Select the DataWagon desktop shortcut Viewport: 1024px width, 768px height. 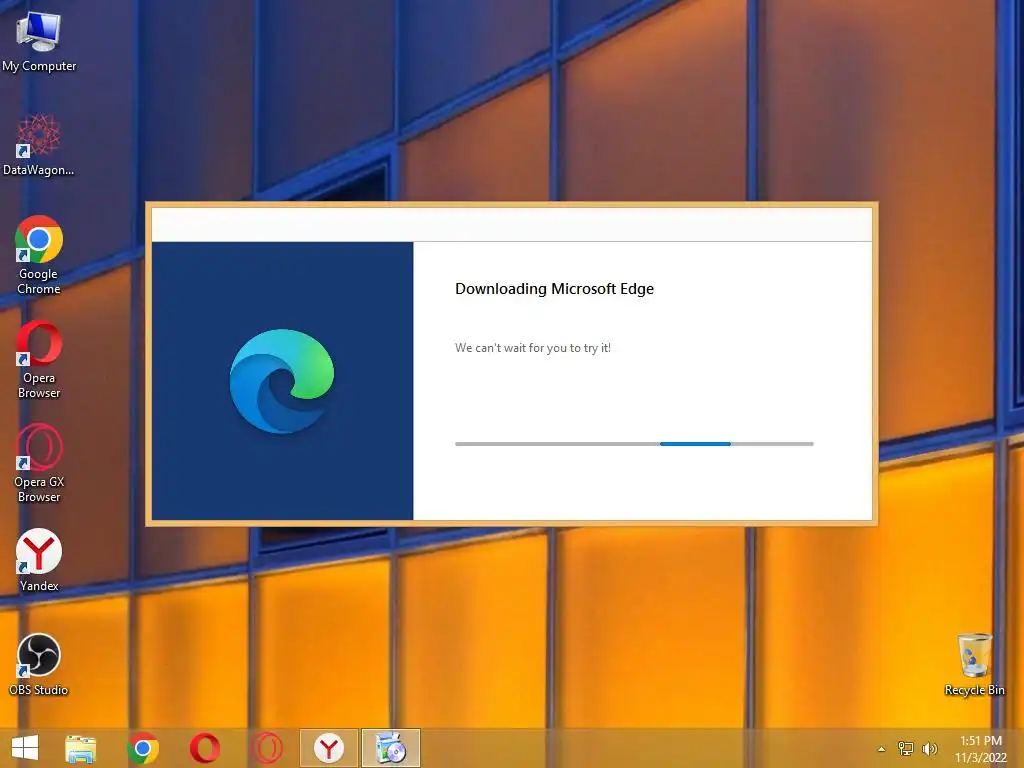[x=39, y=144]
